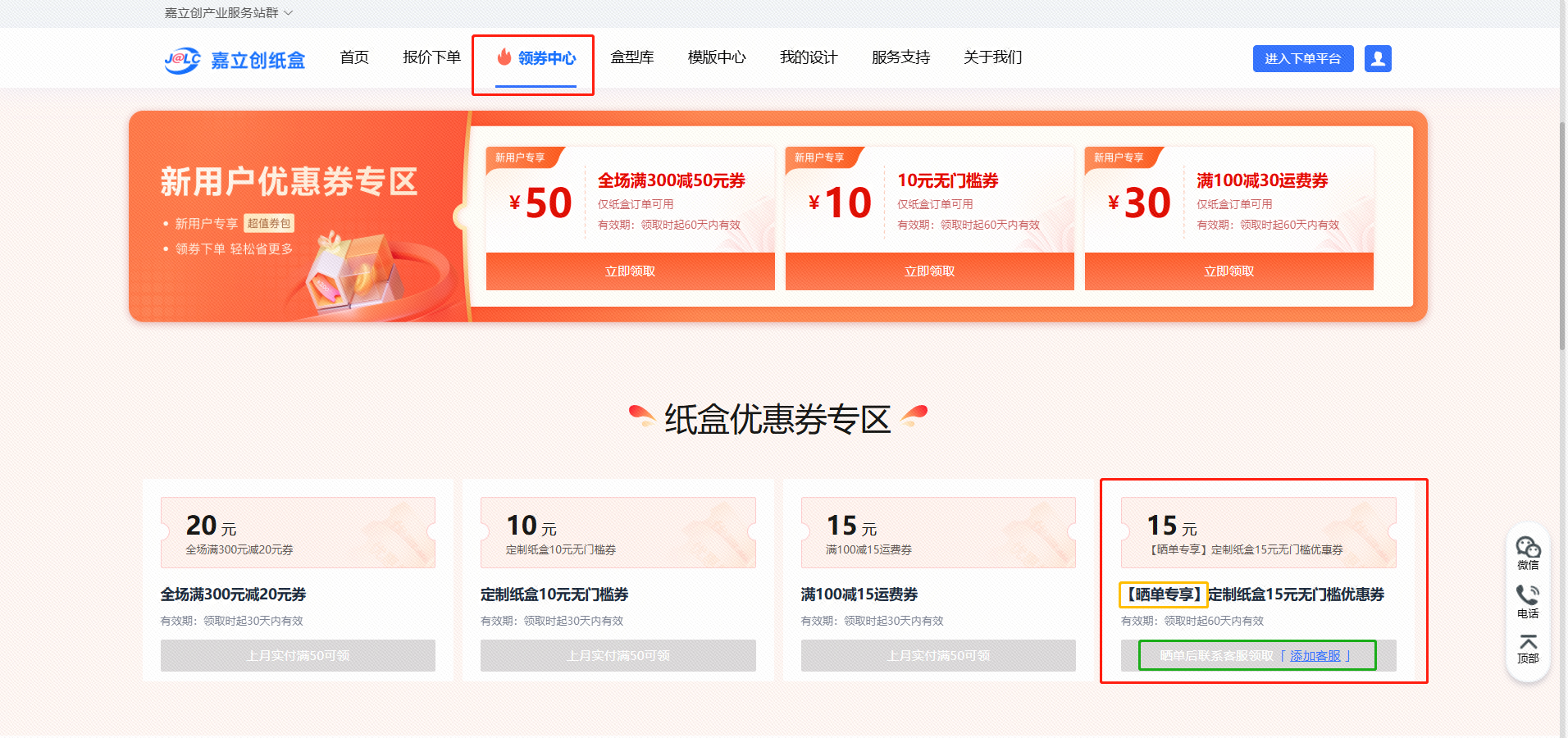
Task: Open the 盒型库 nav item
Action: [632, 57]
